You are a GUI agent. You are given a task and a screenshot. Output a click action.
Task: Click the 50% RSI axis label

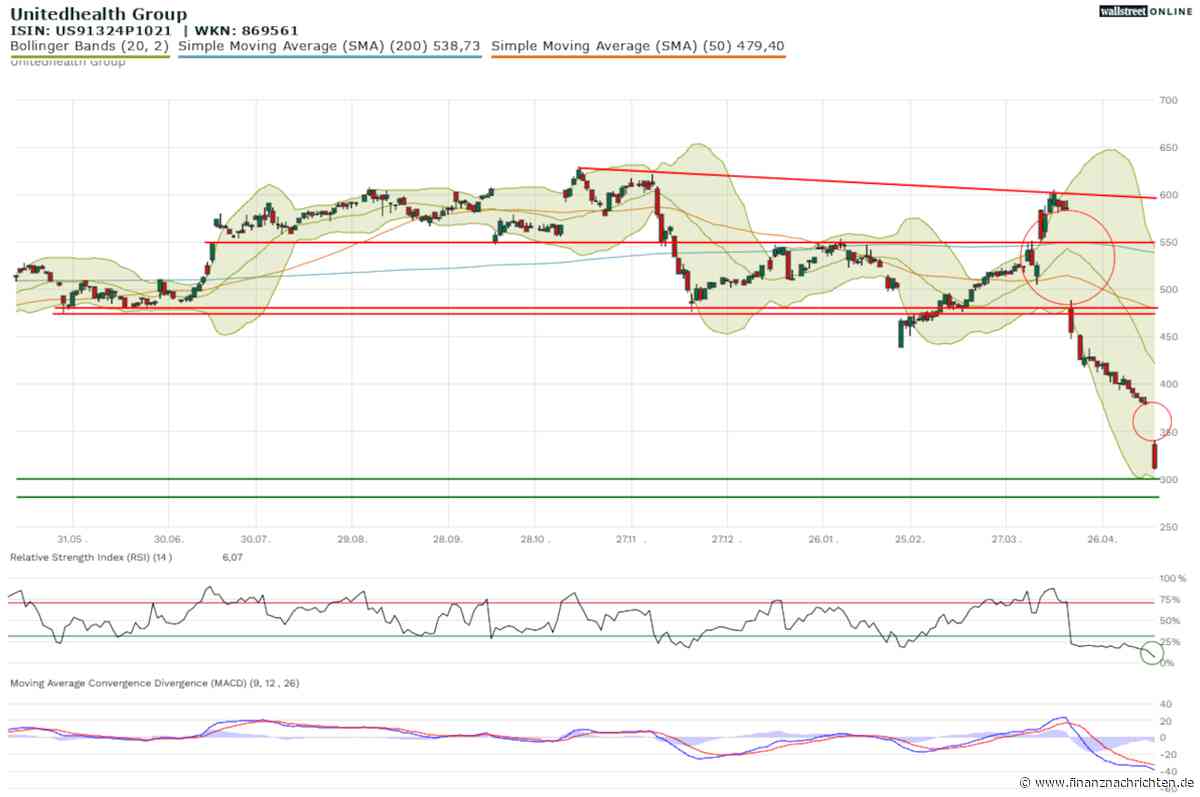point(1168,621)
